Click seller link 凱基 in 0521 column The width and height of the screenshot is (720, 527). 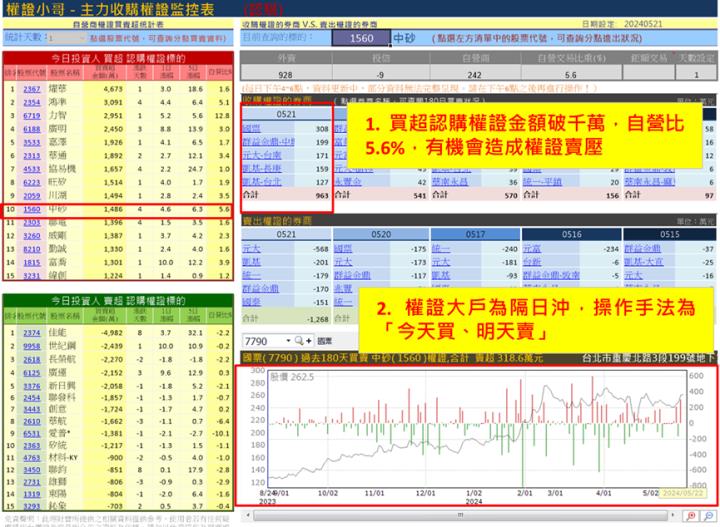click(251, 262)
